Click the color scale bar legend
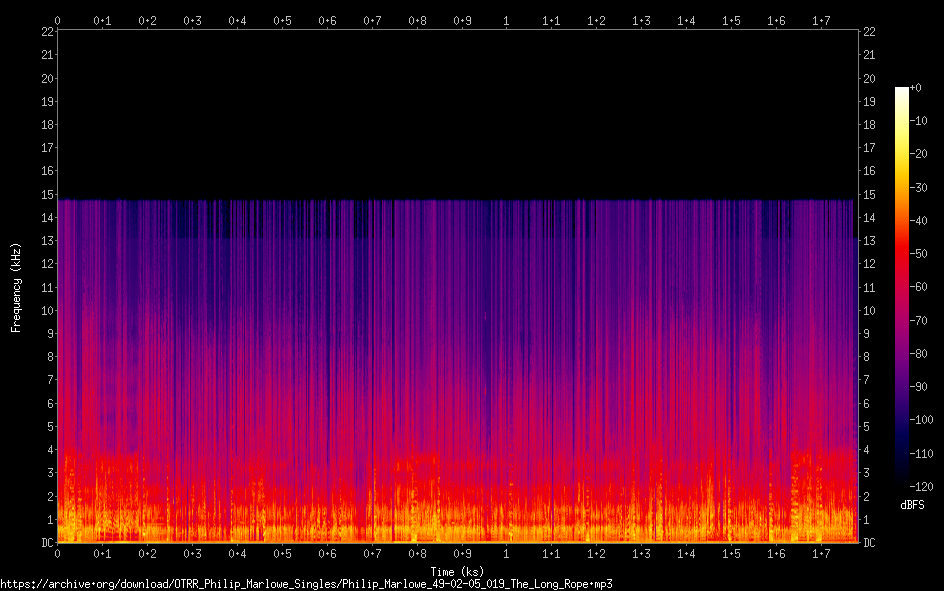This screenshot has height=591, width=944. coord(902,290)
